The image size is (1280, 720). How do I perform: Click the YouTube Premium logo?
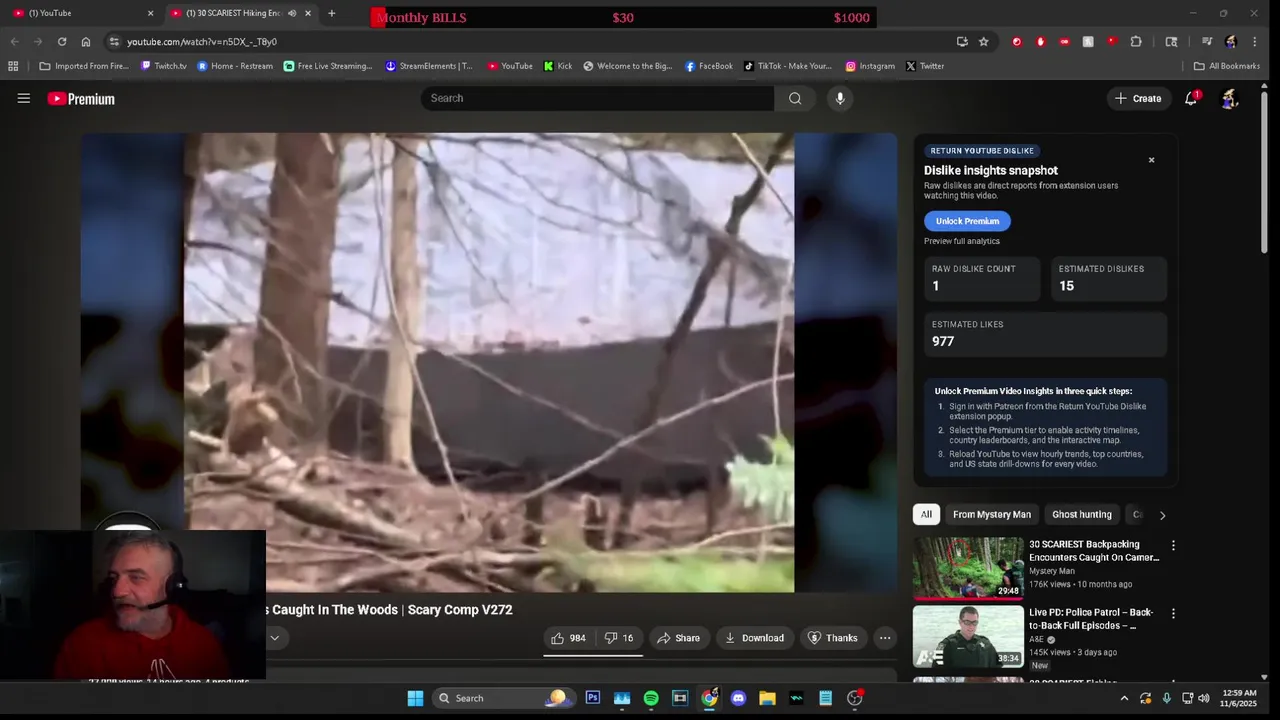[x=81, y=99]
